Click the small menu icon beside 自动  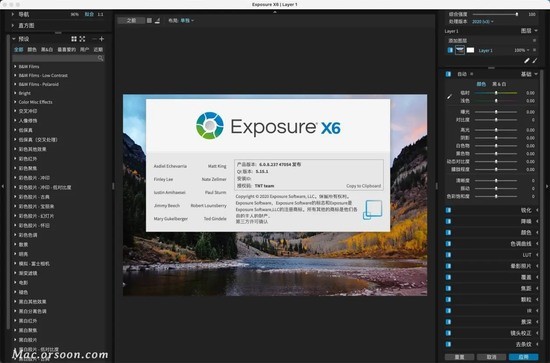click(x=471, y=74)
